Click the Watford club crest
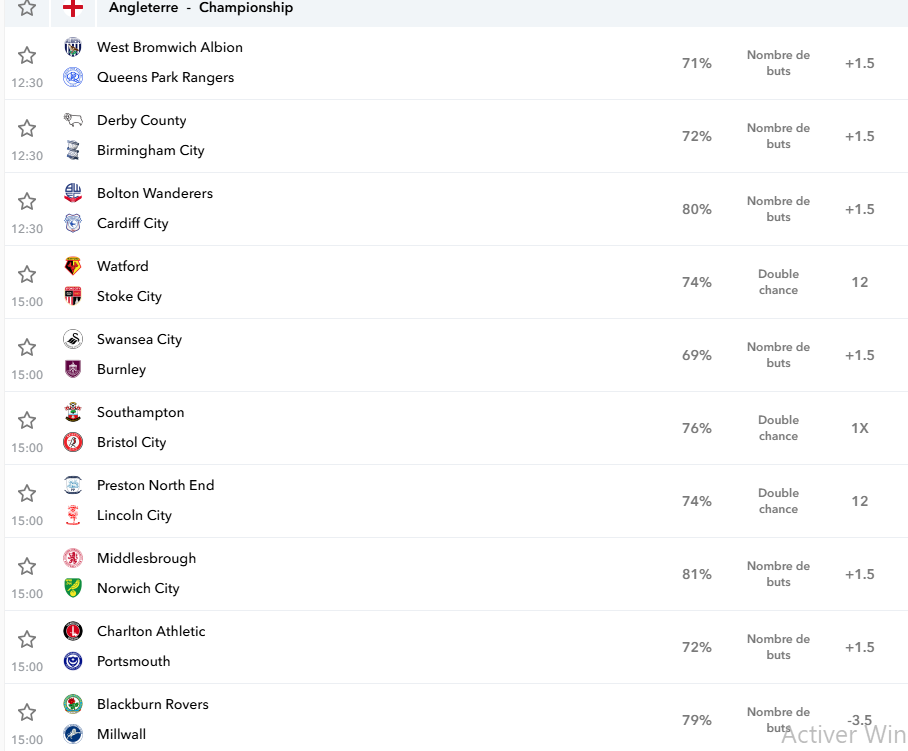908x751 pixels. [73, 266]
